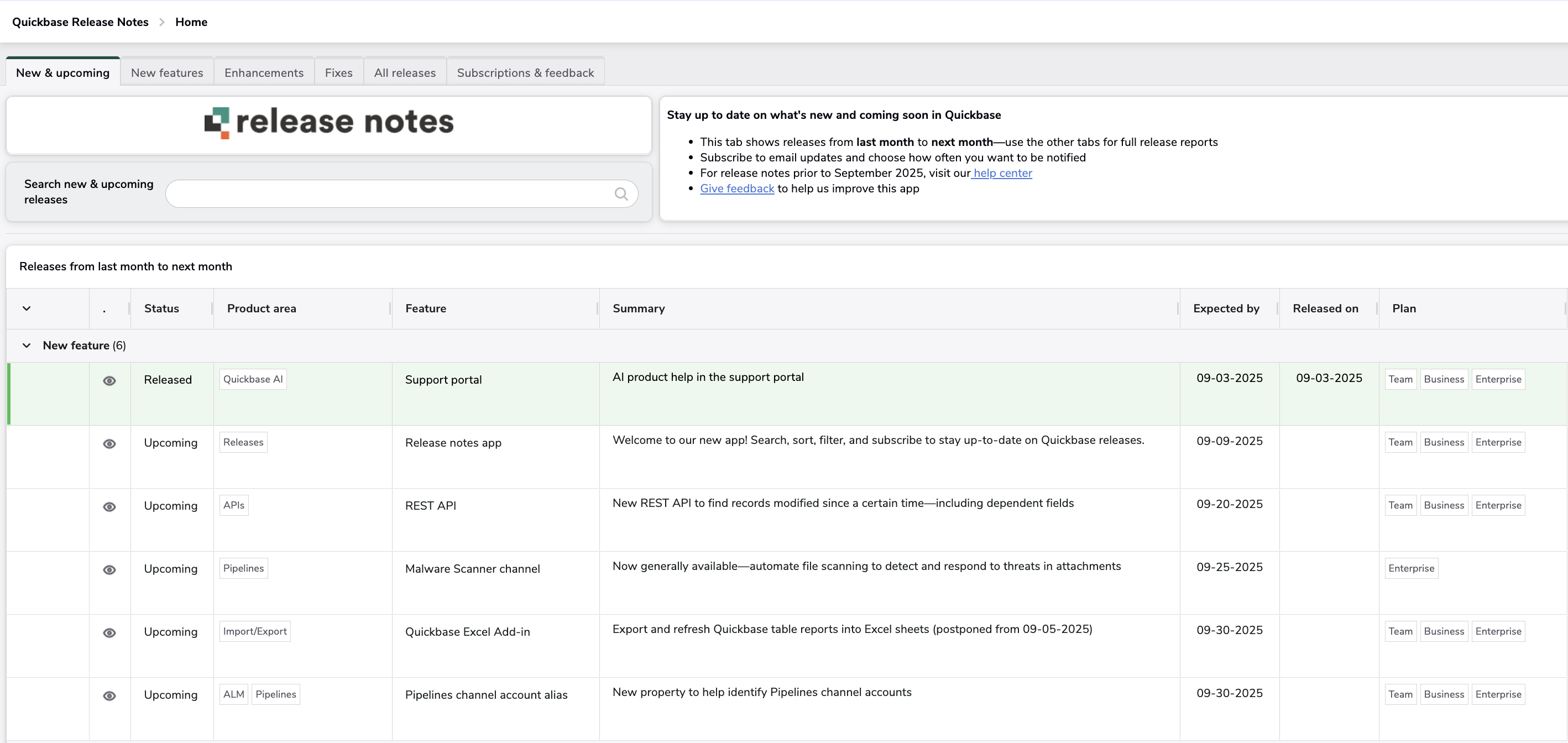1568x743 pixels.
Task: Open eye icon for Malware Scanner channel row
Action: (x=109, y=569)
